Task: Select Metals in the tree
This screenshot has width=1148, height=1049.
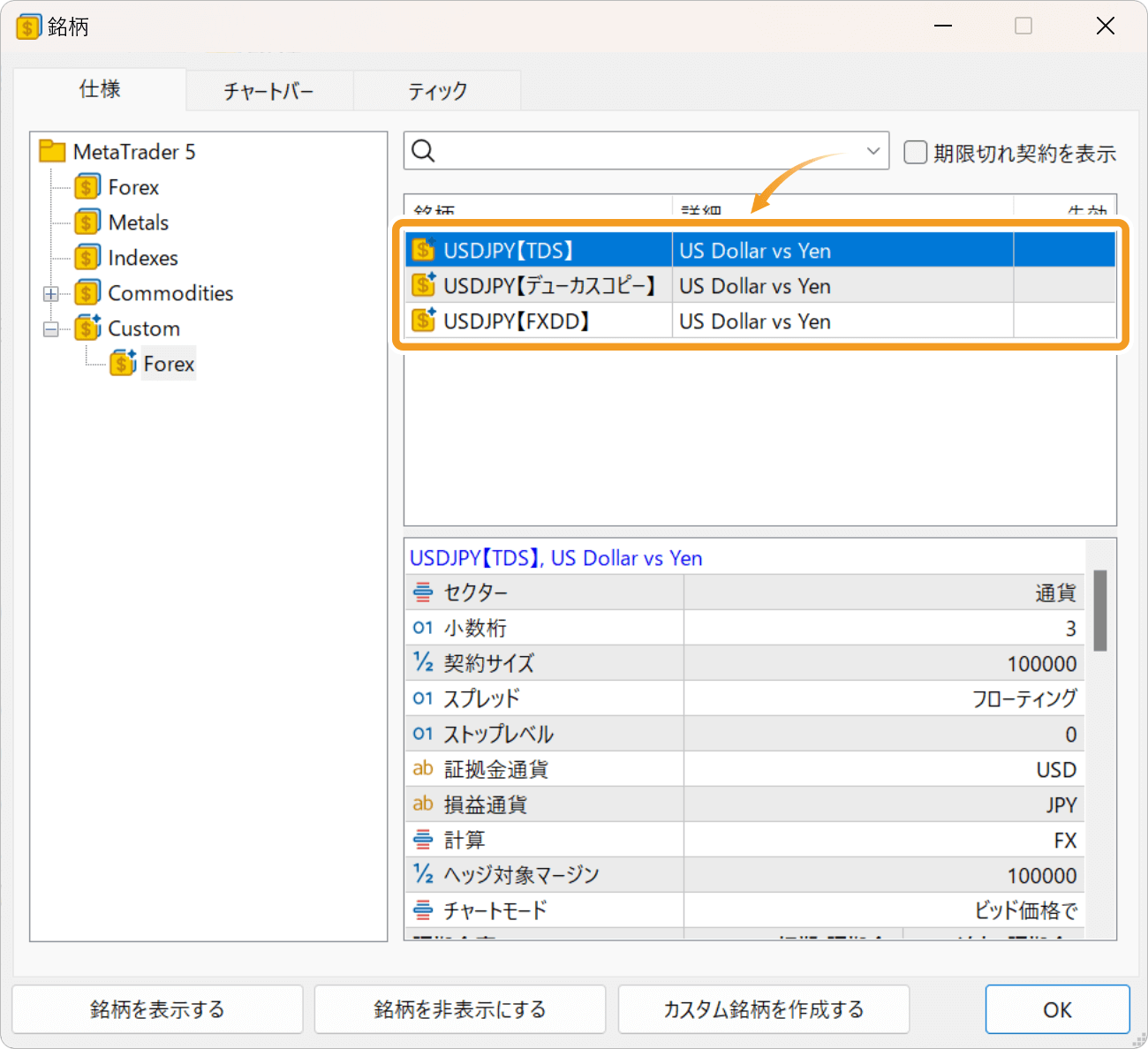Action: click(139, 223)
